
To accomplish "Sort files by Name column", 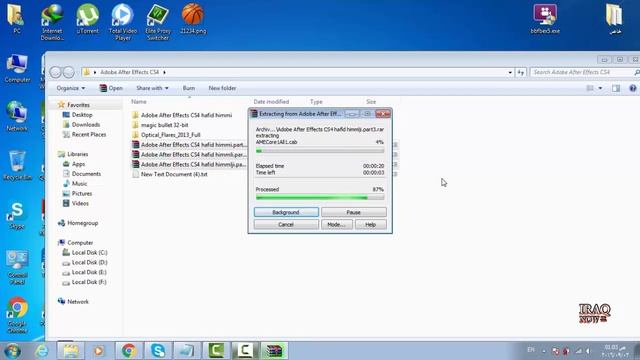I will [x=139, y=102].
